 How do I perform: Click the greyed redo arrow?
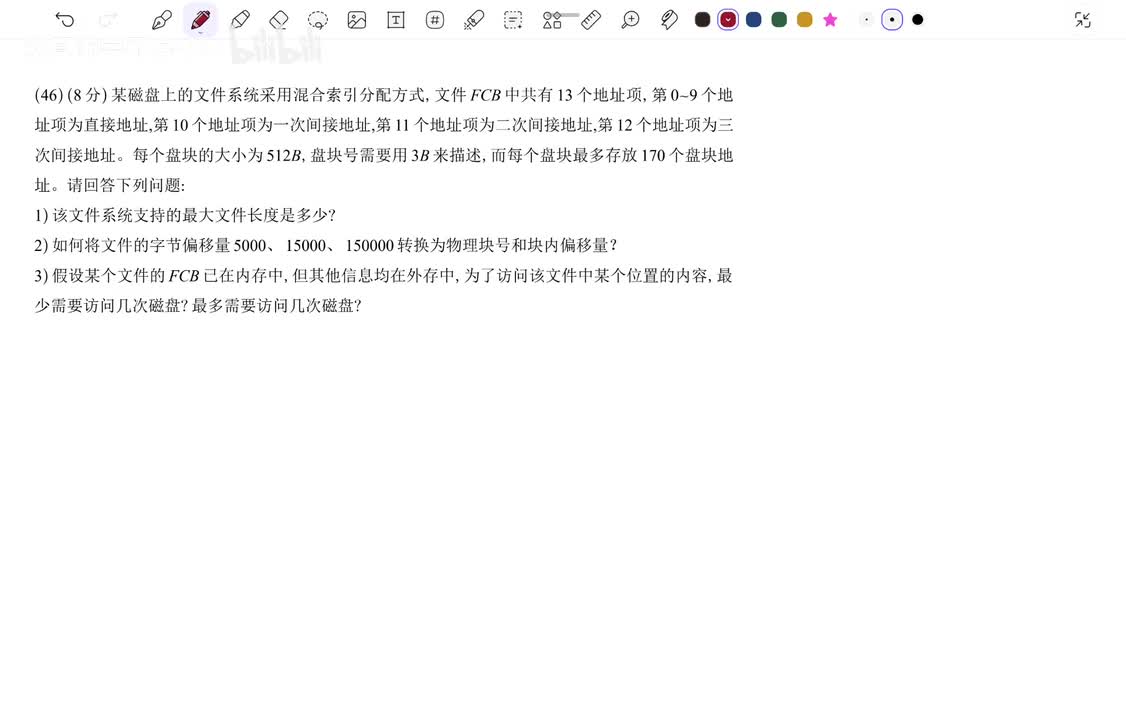click(108, 20)
